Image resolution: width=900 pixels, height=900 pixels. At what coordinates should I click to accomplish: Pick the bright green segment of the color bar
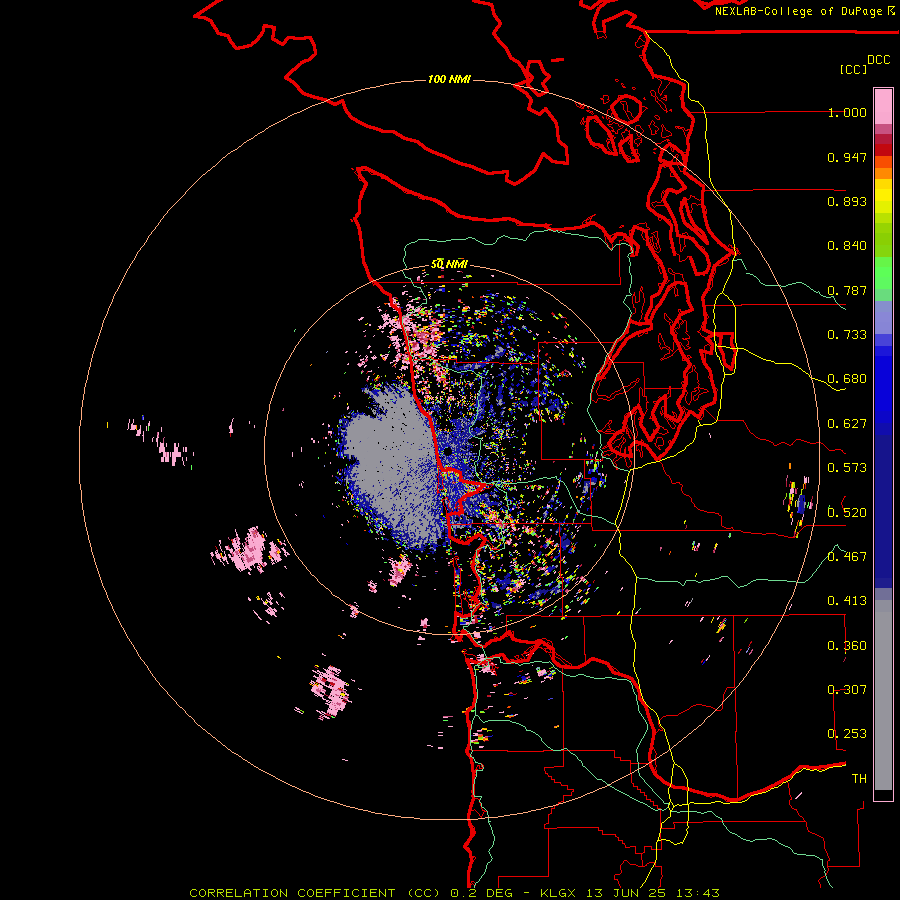tap(883, 273)
